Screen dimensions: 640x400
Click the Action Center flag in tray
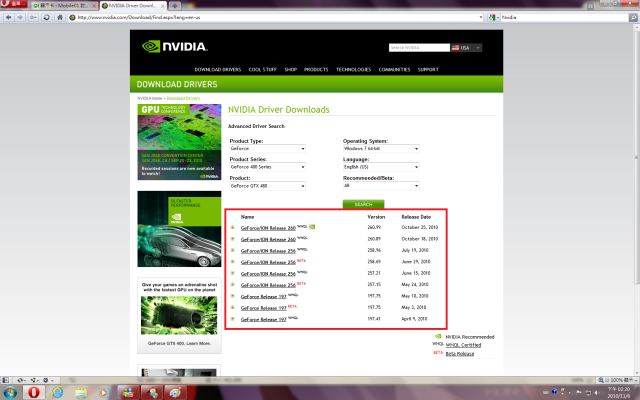pyautogui.click(x=578, y=392)
